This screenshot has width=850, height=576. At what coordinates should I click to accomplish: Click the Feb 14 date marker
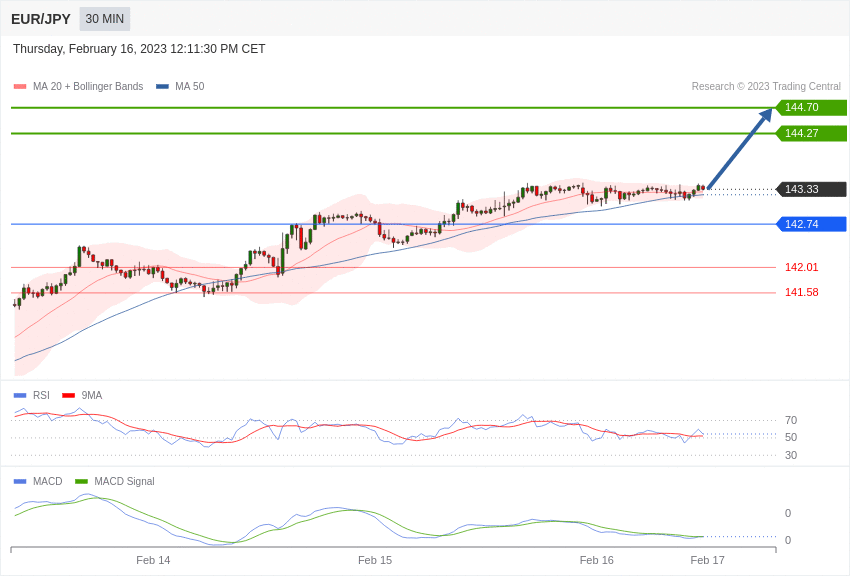tap(153, 560)
